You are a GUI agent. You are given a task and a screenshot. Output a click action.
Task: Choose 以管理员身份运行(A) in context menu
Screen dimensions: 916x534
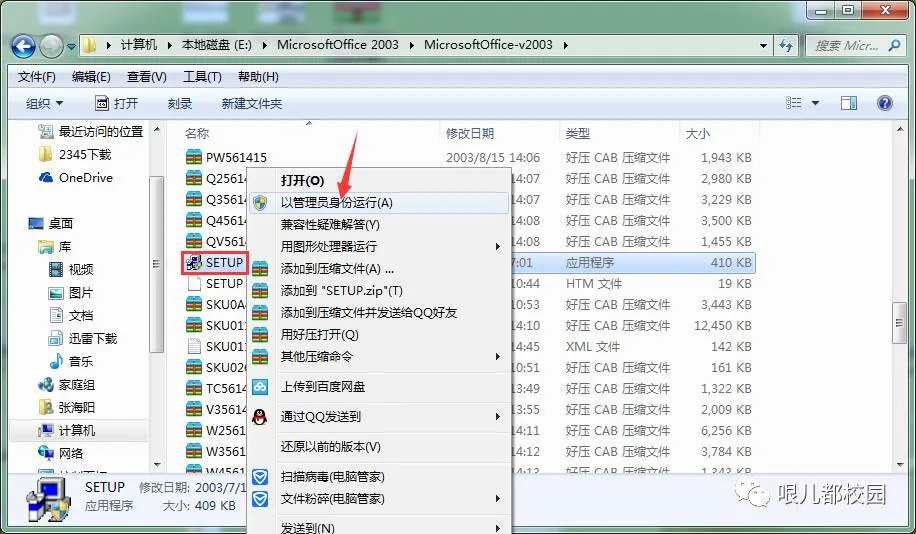tap(378, 203)
